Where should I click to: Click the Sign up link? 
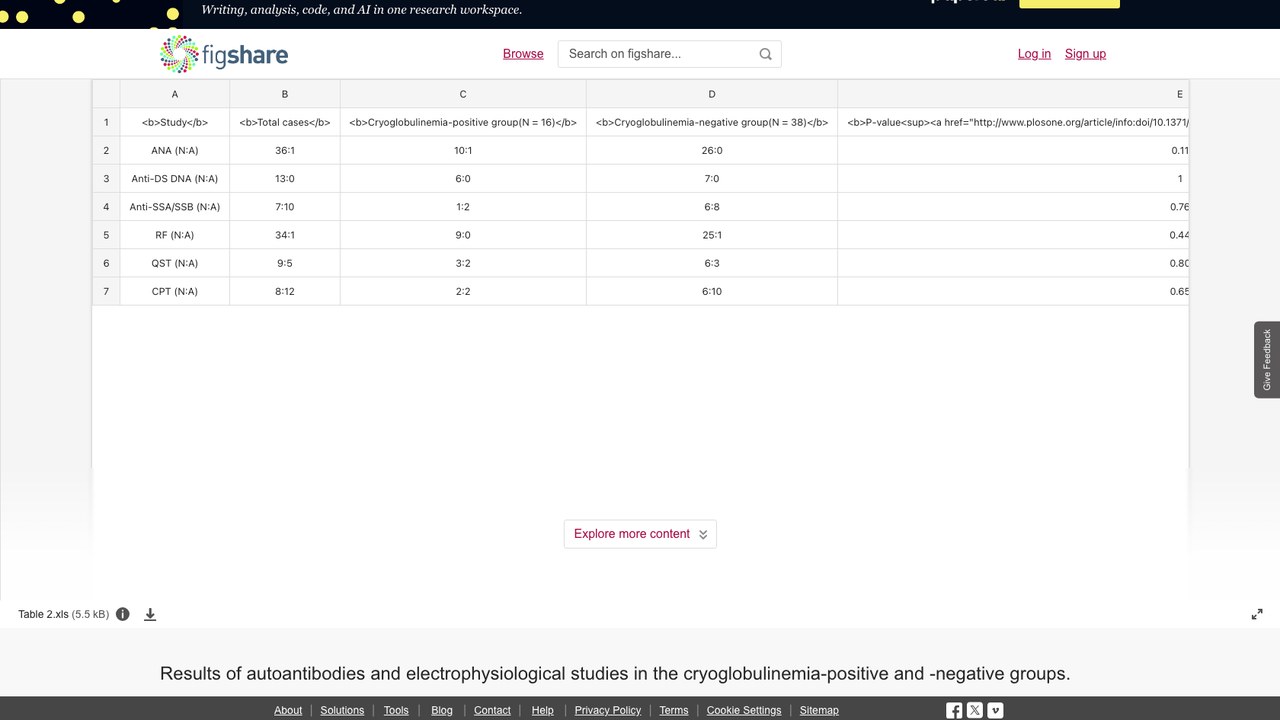pyautogui.click(x=1085, y=54)
